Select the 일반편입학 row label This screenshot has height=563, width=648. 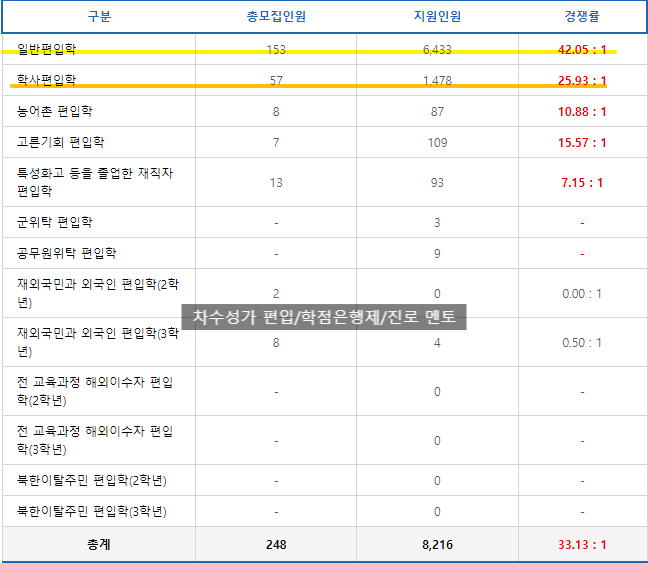click(x=46, y=49)
